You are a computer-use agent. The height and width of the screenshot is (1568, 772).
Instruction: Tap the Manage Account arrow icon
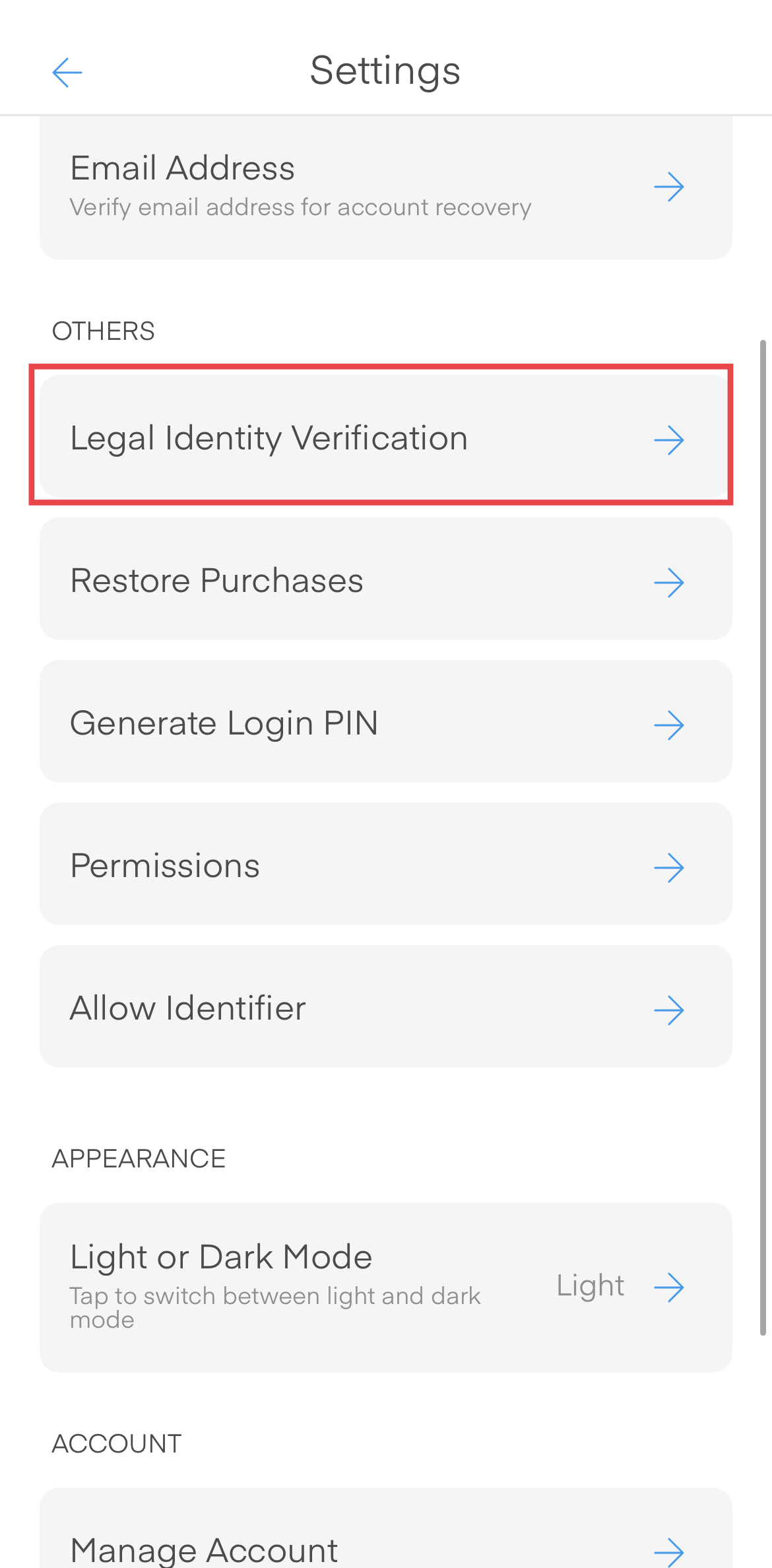(x=668, y=1552)
